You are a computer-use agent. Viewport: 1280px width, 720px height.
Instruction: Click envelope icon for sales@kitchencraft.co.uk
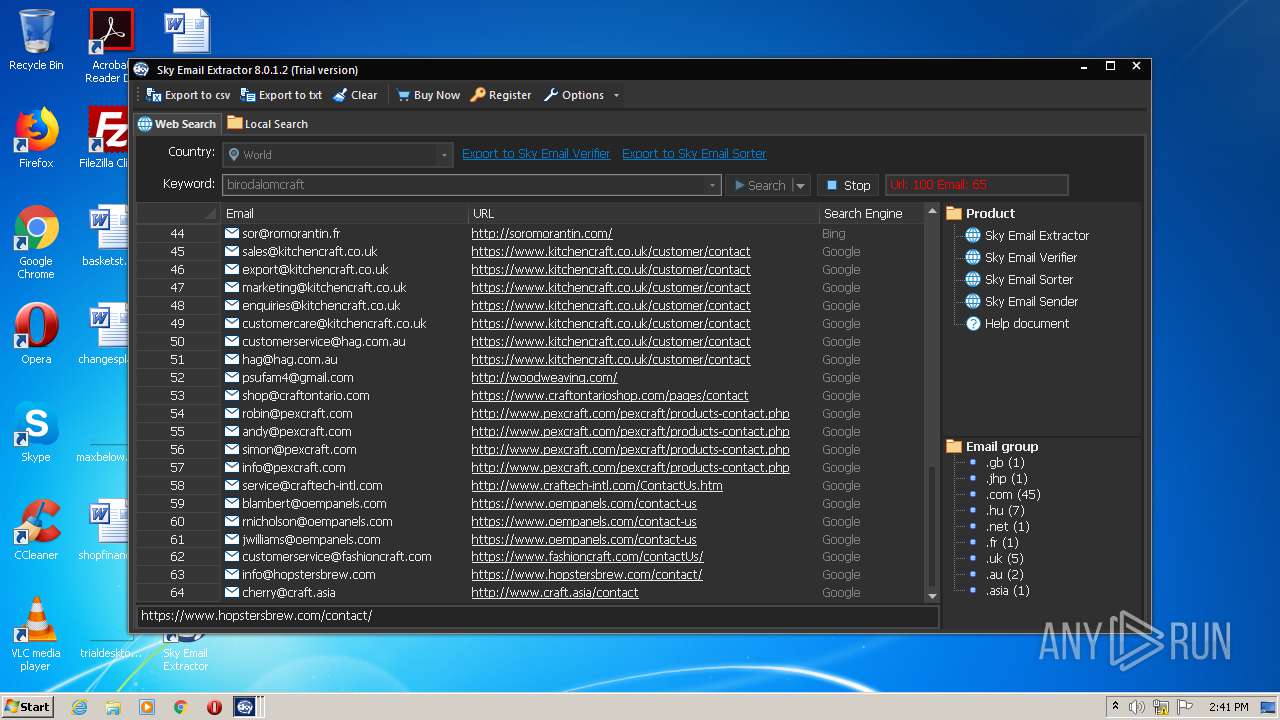[232, 251]
